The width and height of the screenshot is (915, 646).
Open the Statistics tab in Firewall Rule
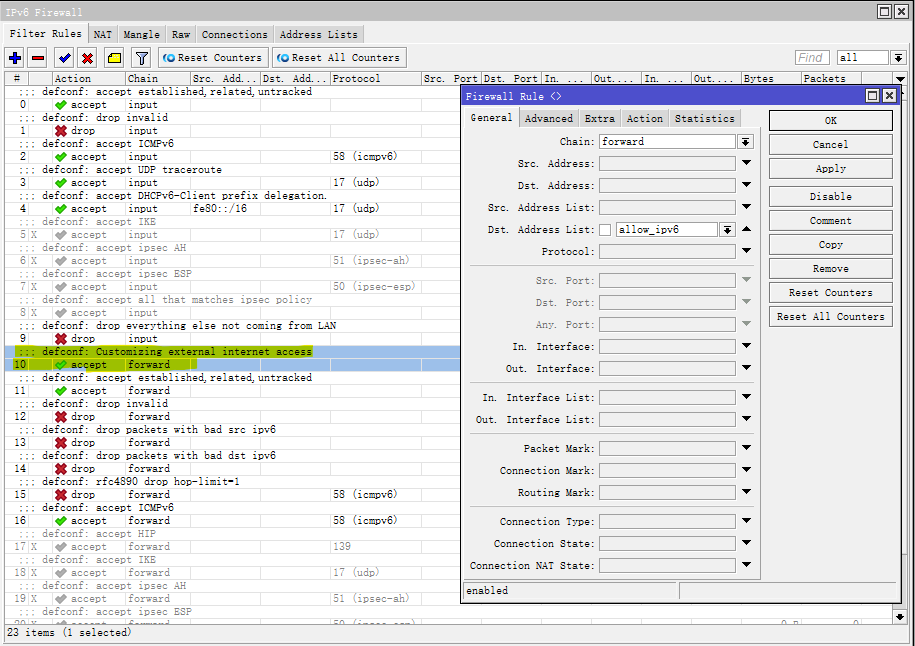[704, 118]
